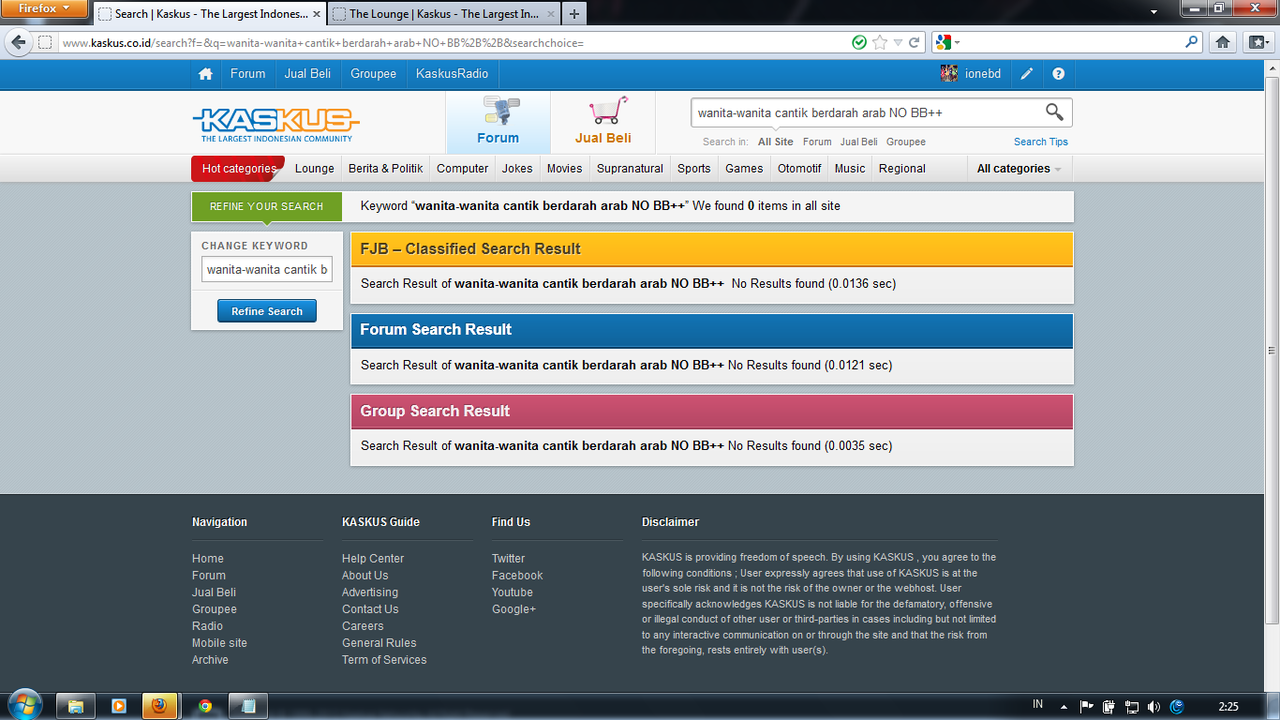Click the Kaskus home icon in blue bar
Screen dimensions: 1280x720
[x=205, y=74]
